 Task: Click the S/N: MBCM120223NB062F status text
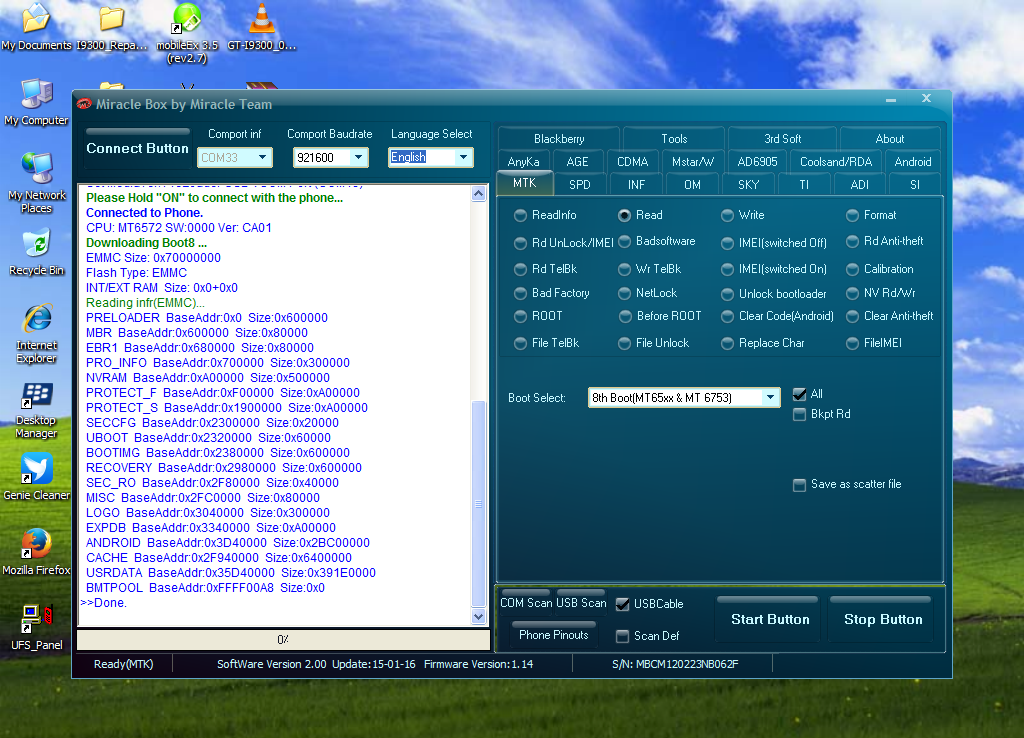[x=675, y=664]
